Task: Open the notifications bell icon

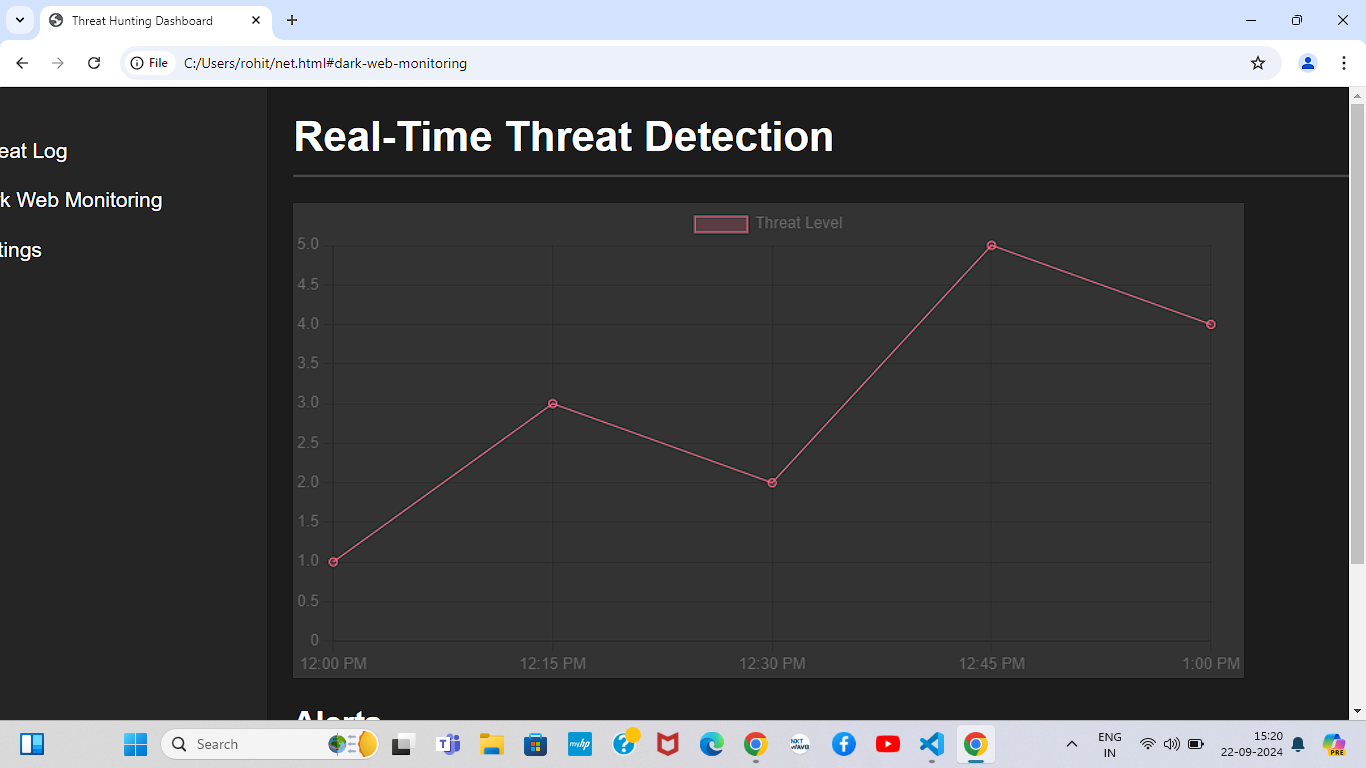Action: [x=1298, y=744]
